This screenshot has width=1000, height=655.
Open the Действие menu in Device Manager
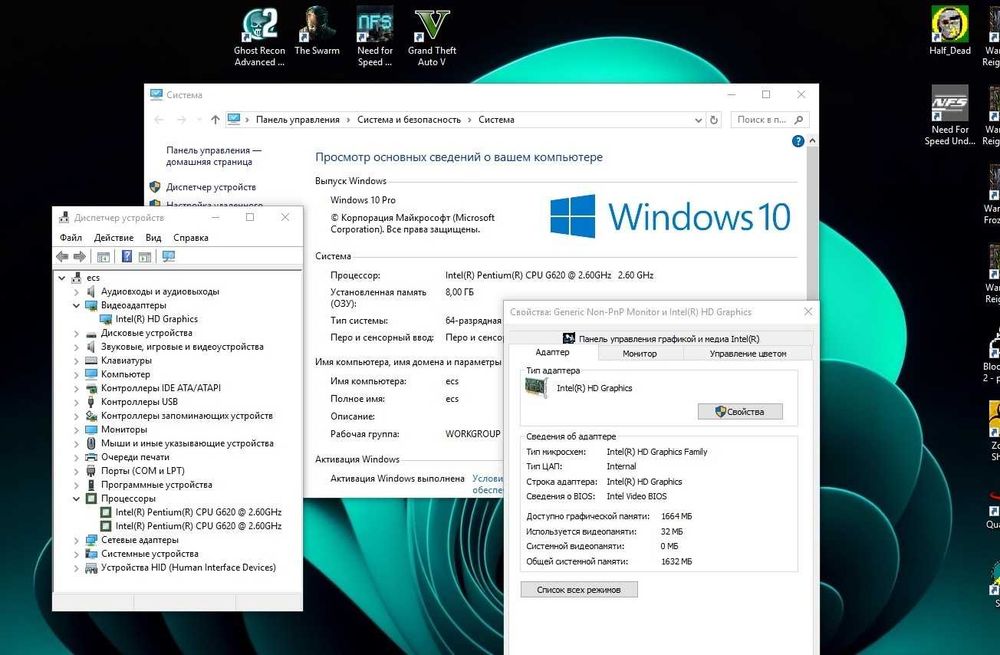click(x=114, y=238)
